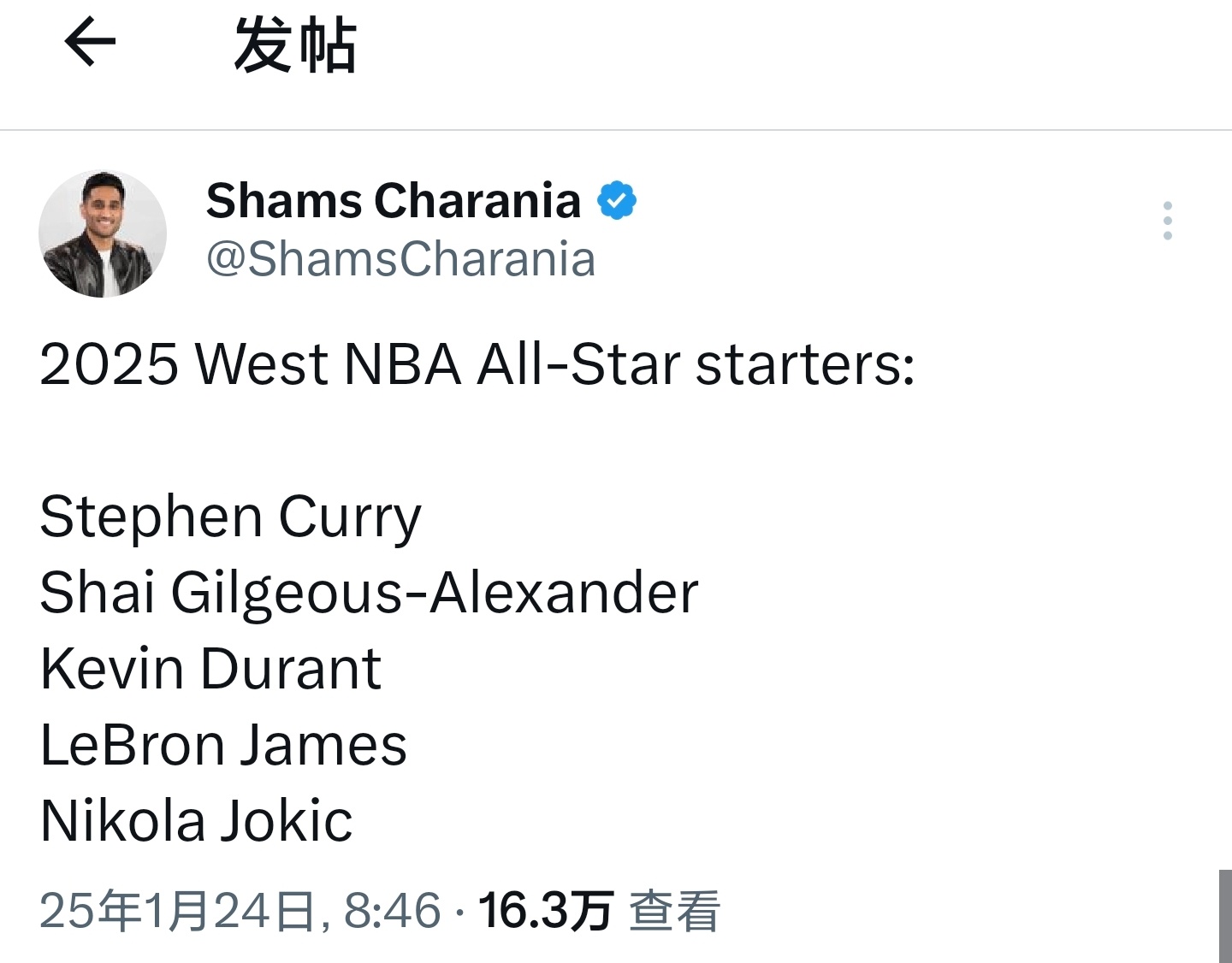Tap the LeBron James line
1232x963 pixels.
223,745
